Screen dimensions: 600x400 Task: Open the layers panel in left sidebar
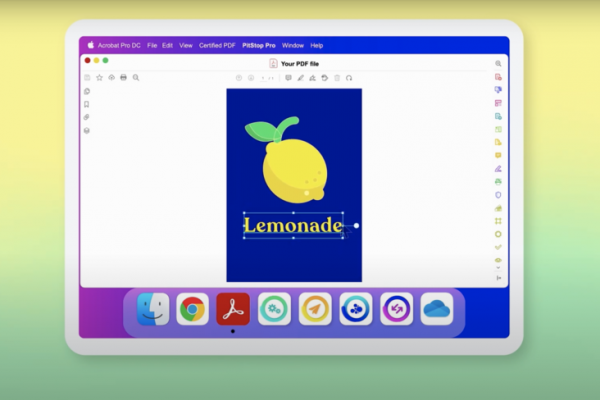(87, 130)
